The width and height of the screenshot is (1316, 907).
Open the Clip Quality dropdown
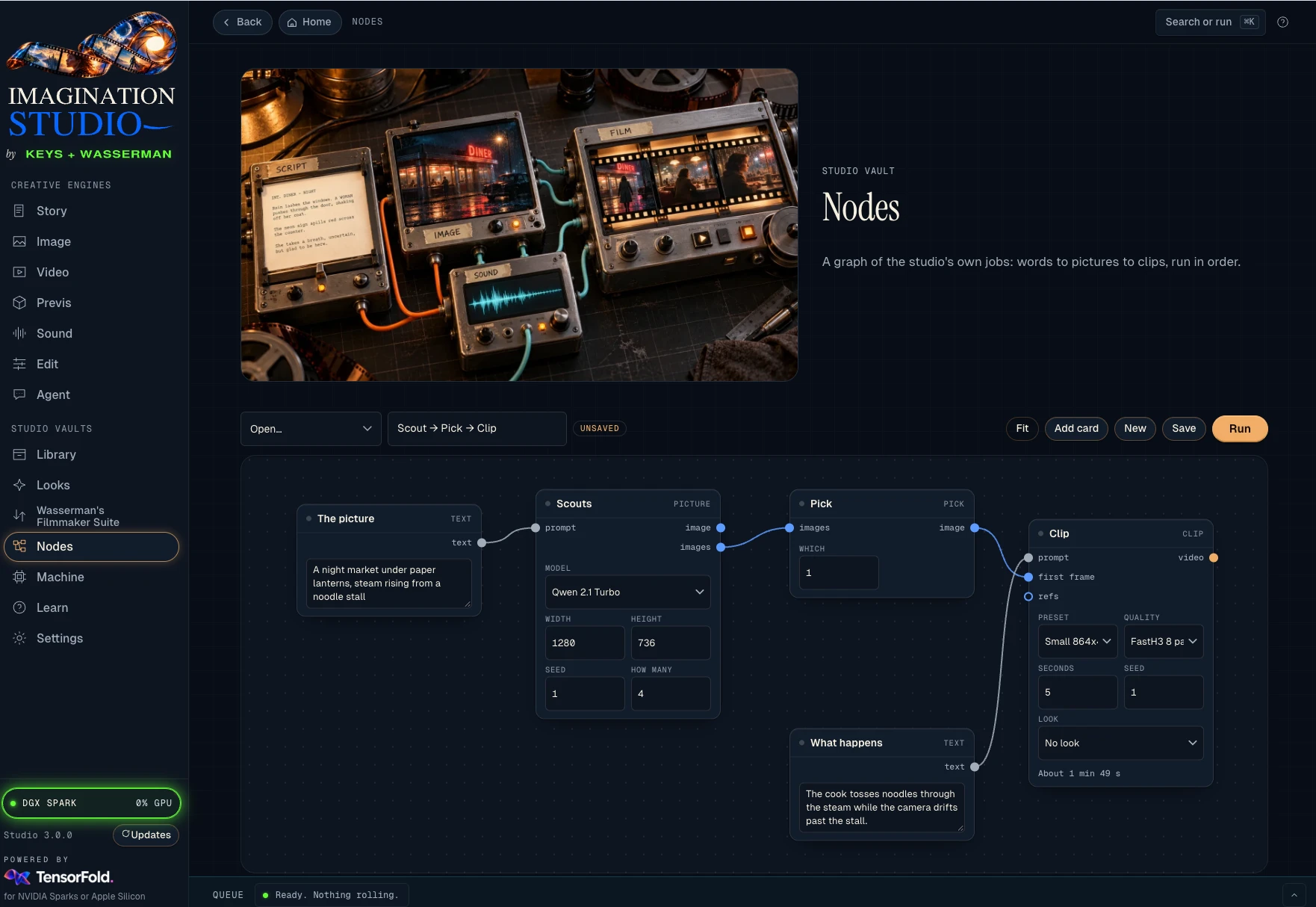(1163, 642)
